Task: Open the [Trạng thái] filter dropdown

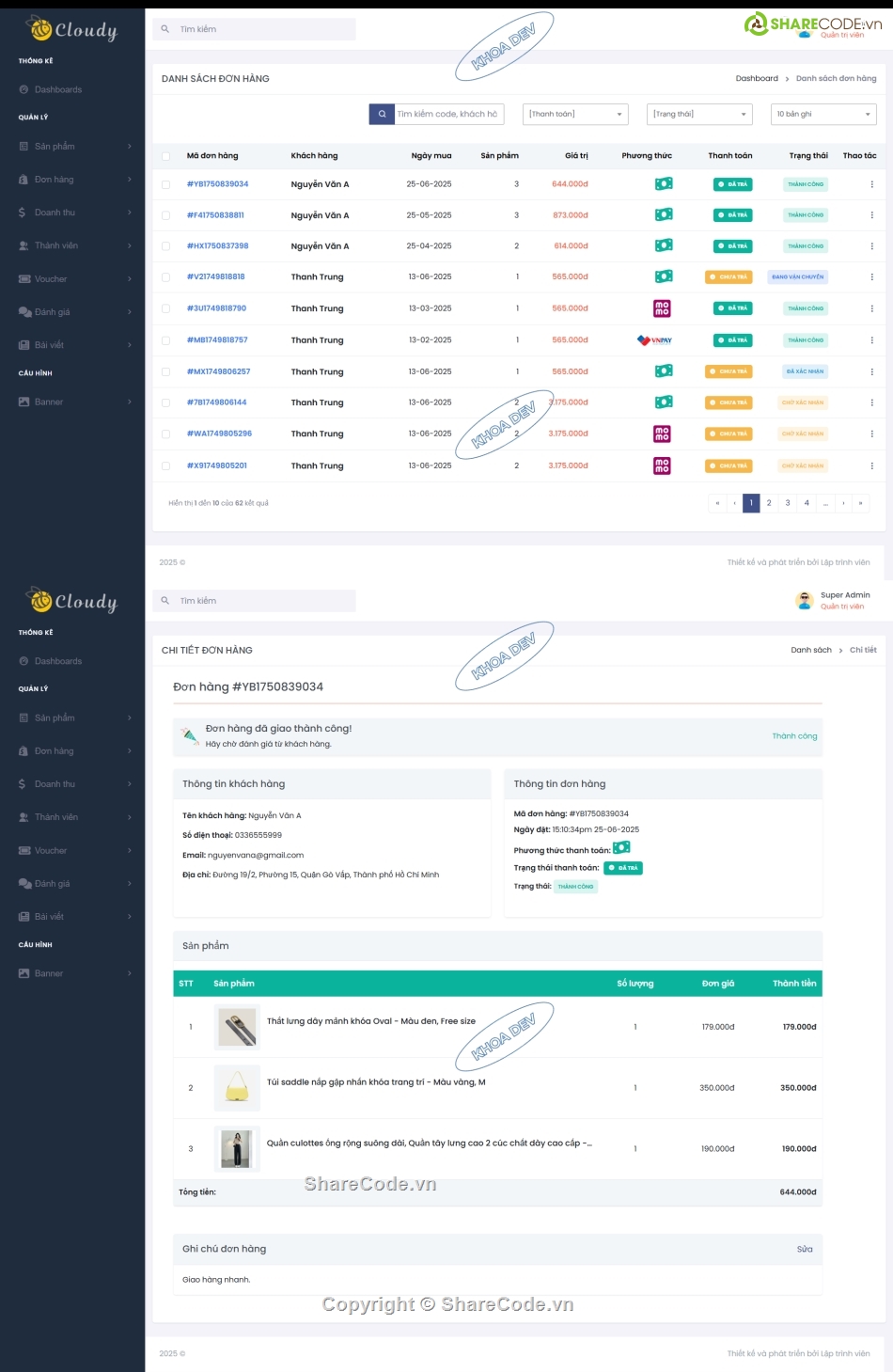Action: 699,114
